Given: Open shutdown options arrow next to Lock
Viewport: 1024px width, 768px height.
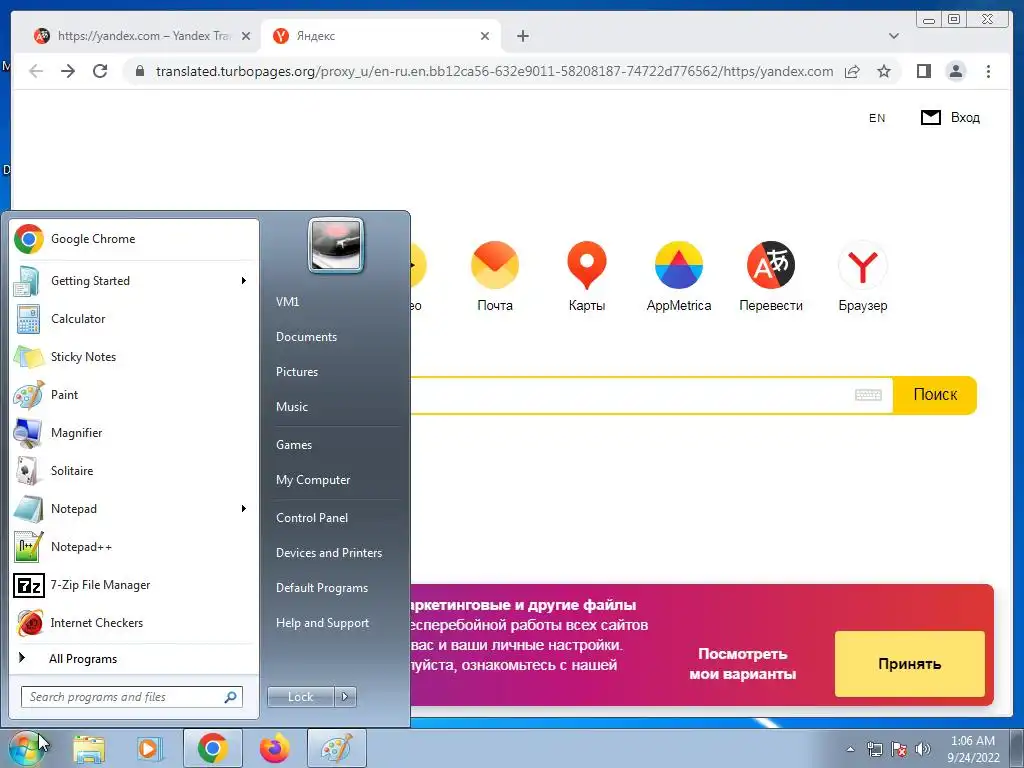Looking at the screenshot, I should point(345,697).
